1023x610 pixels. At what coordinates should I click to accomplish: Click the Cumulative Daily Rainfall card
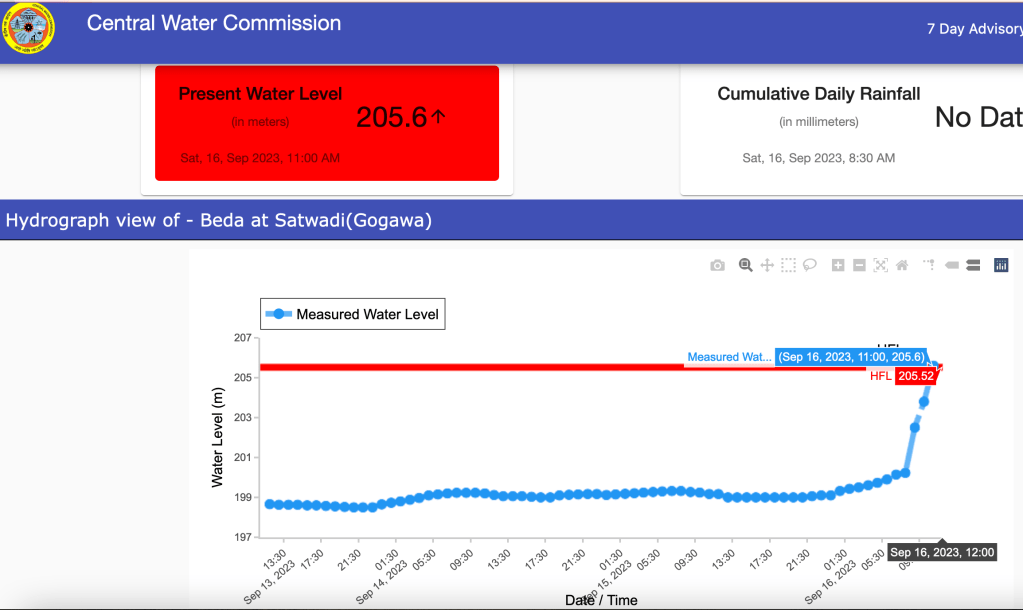point(851,125)
